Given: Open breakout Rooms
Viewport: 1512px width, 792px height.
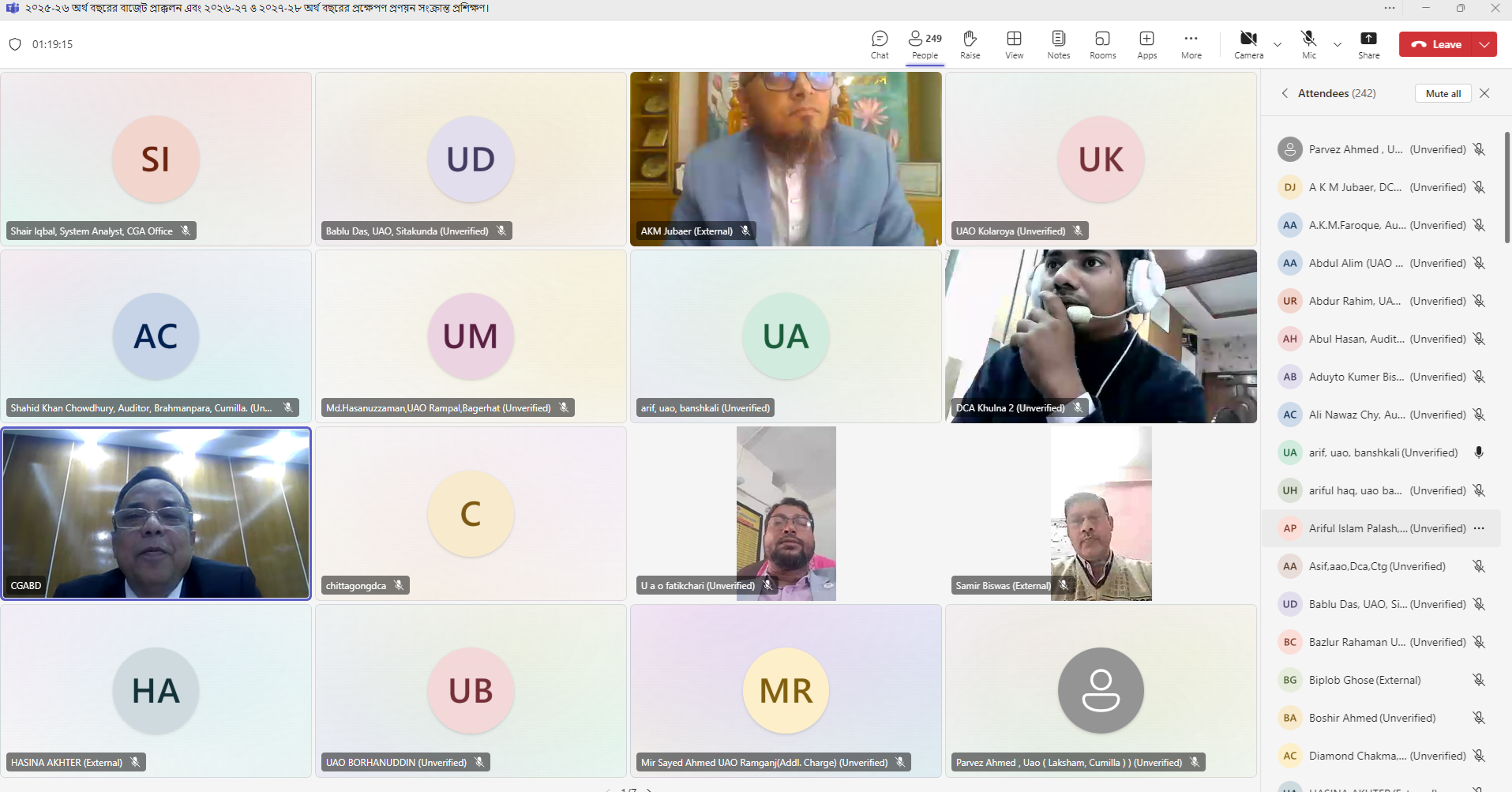Looking at the screenshot, I should coord(1102,44).
